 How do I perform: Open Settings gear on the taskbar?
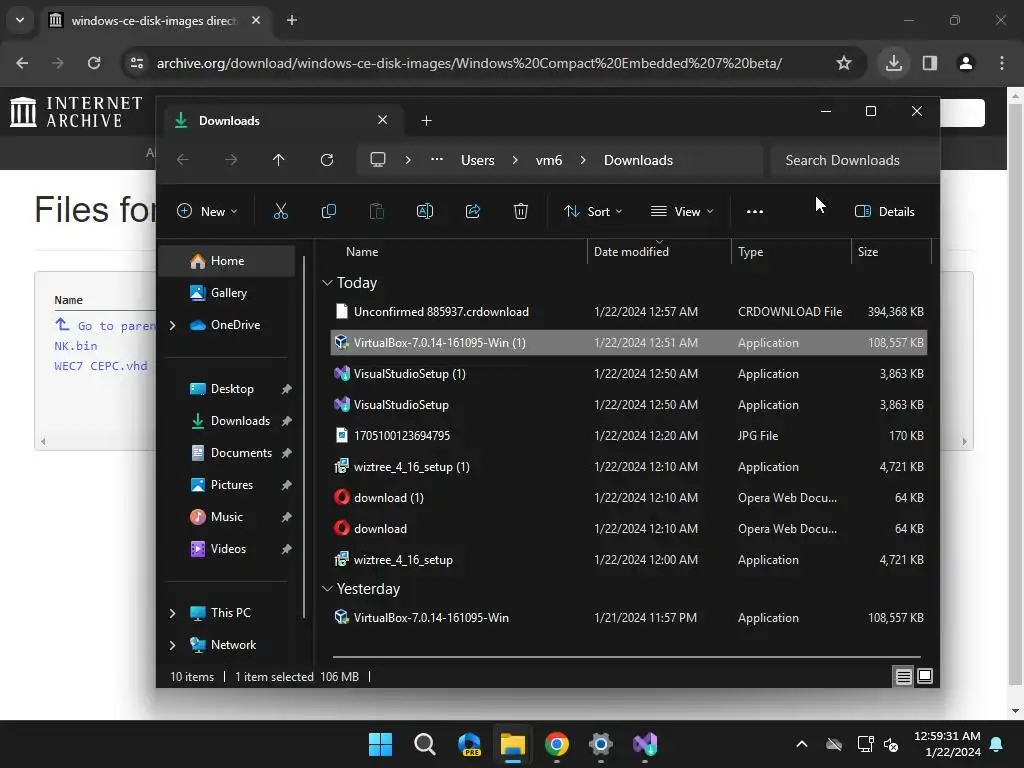click(601, 744)
